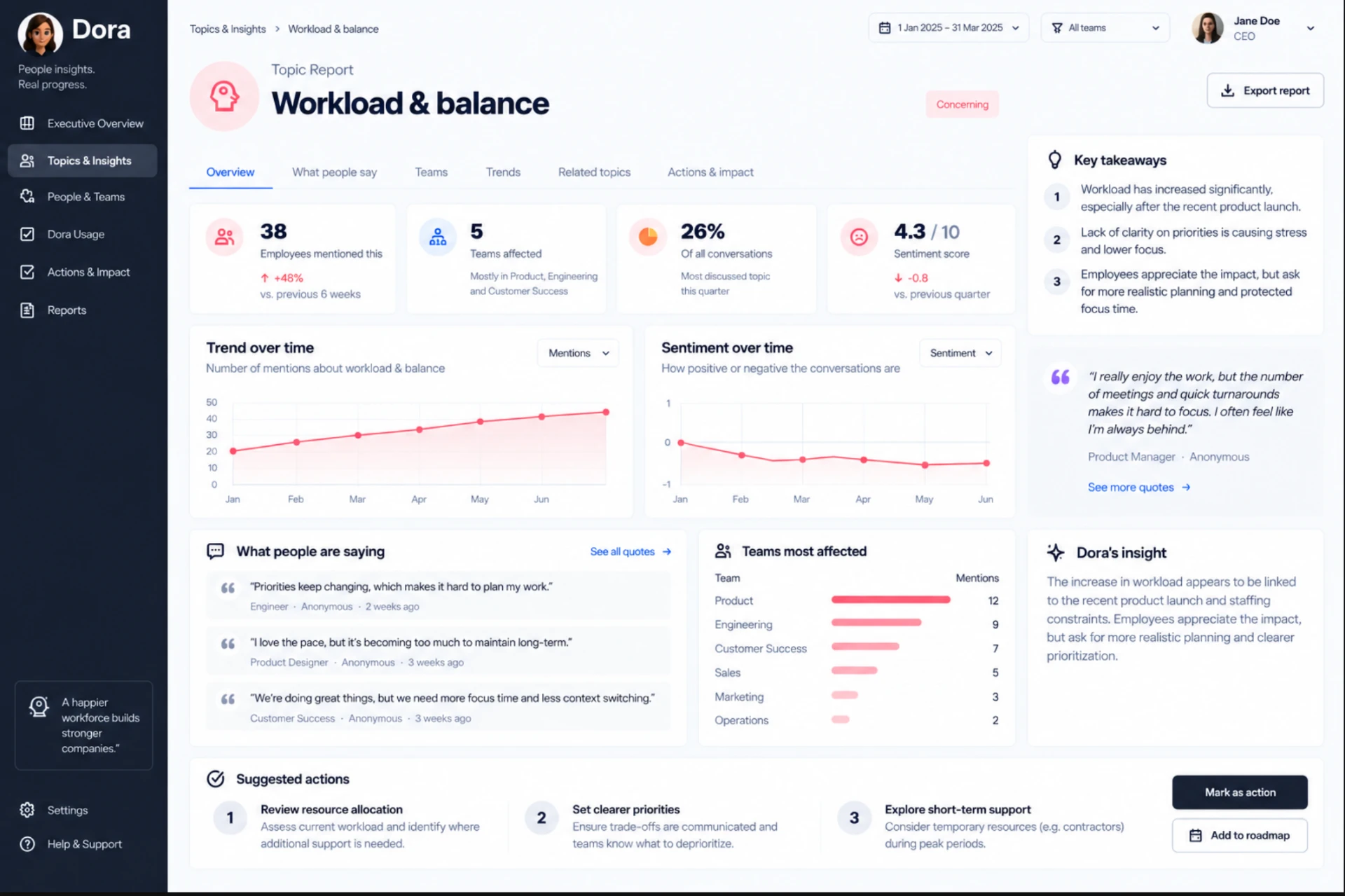
Task: Switch to the Teams tab
Action: 431,172
